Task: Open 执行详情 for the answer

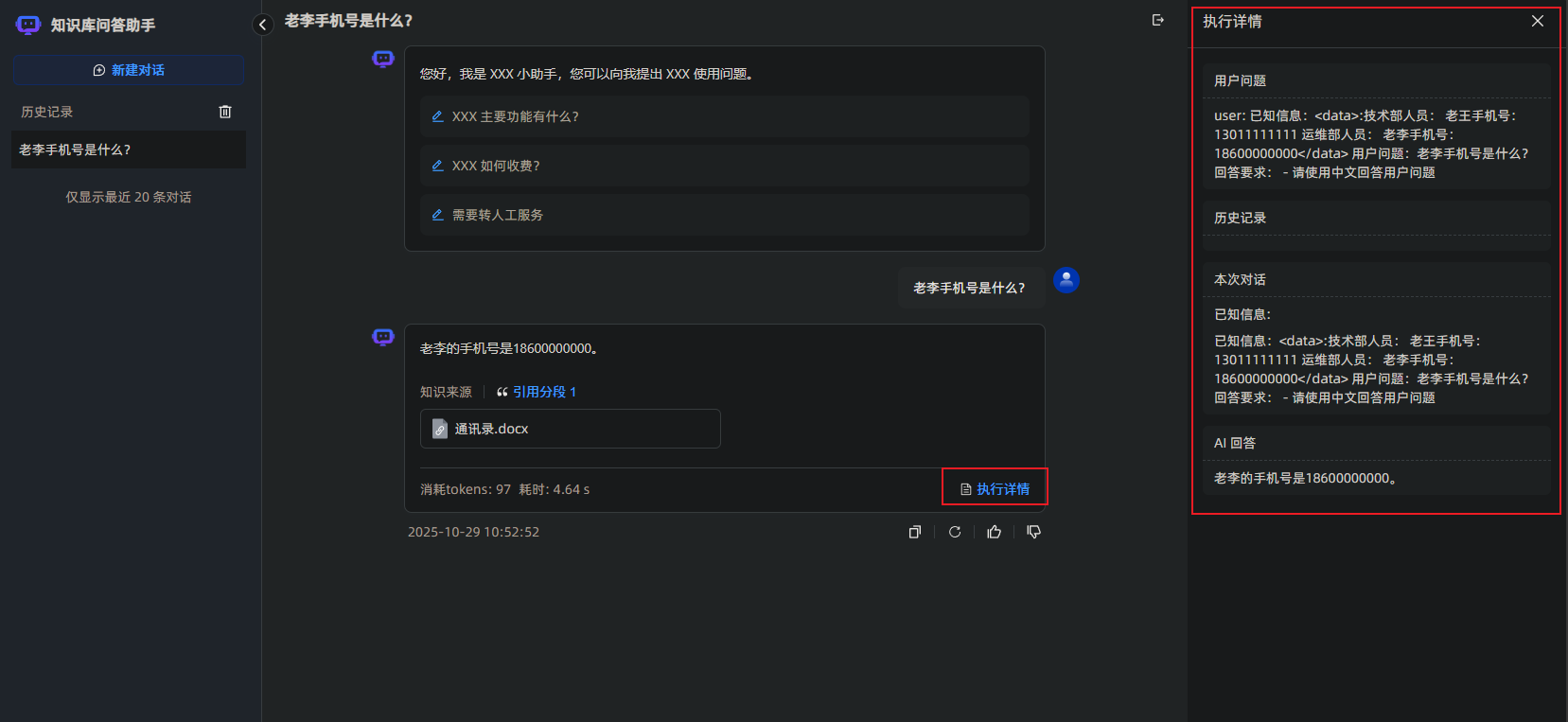Action: pyautogui.click(x=995, y=488)
